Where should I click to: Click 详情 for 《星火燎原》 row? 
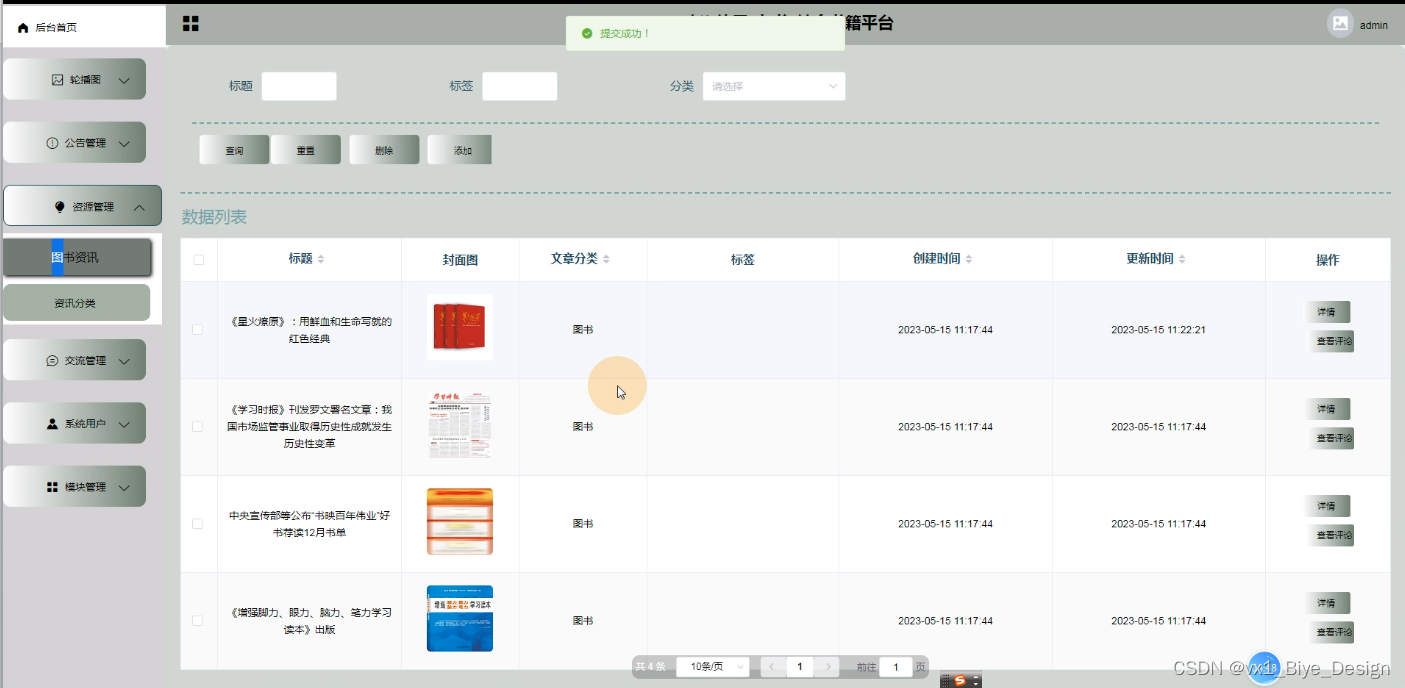pos(1327,312)
